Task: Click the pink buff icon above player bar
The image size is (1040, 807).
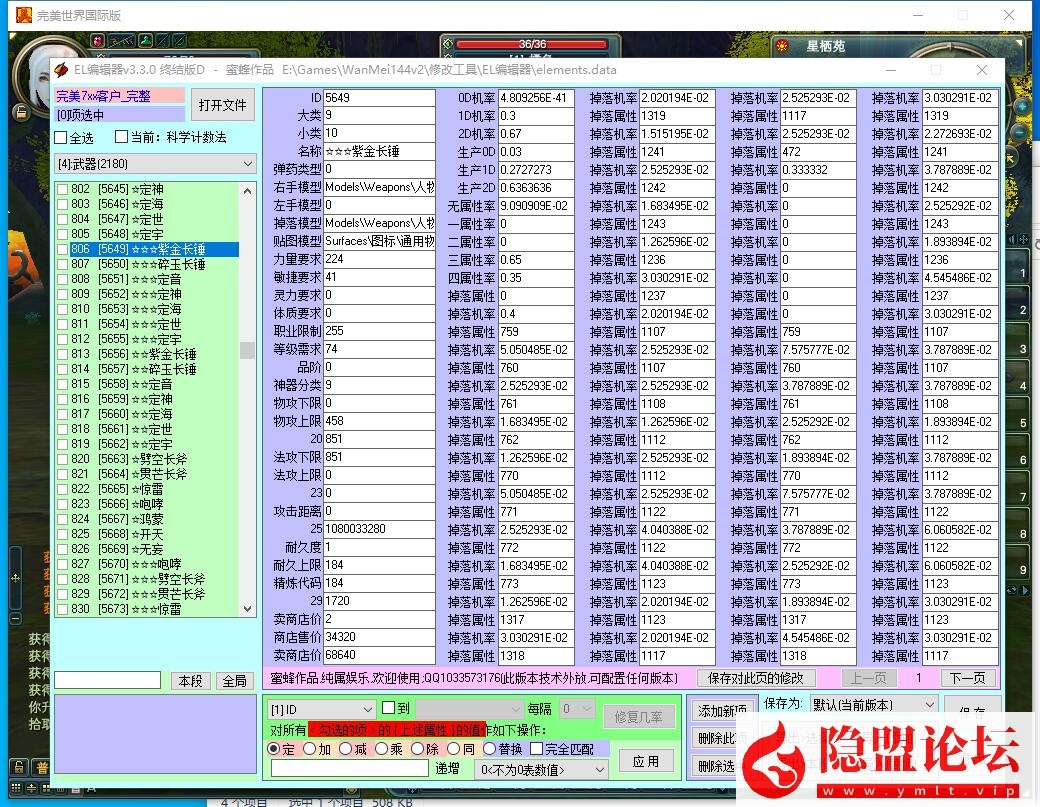Action: tap(97, 41)
